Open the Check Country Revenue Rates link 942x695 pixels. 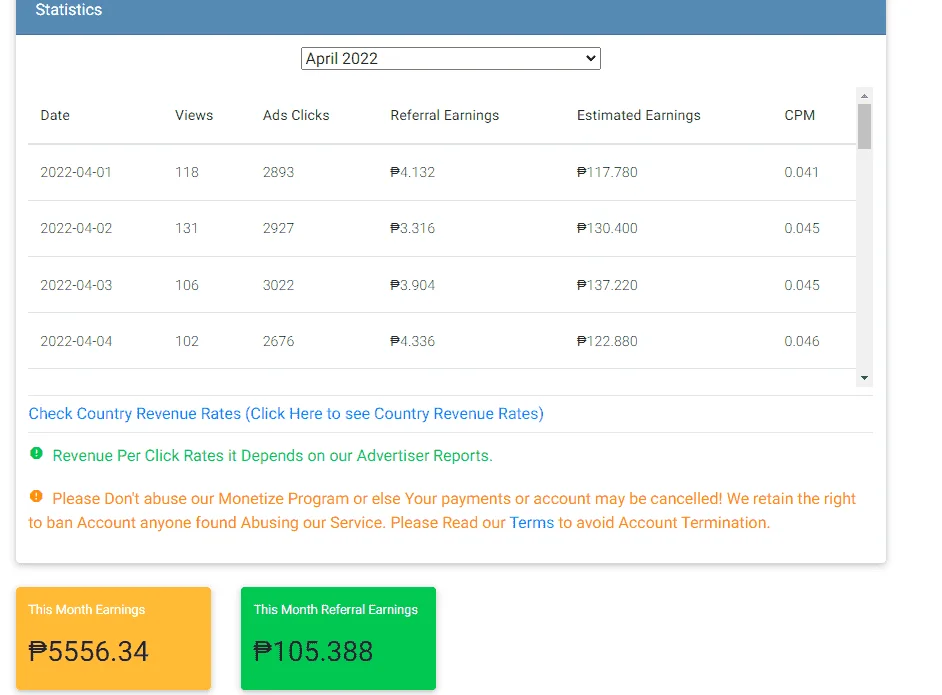tap(286, 413)
